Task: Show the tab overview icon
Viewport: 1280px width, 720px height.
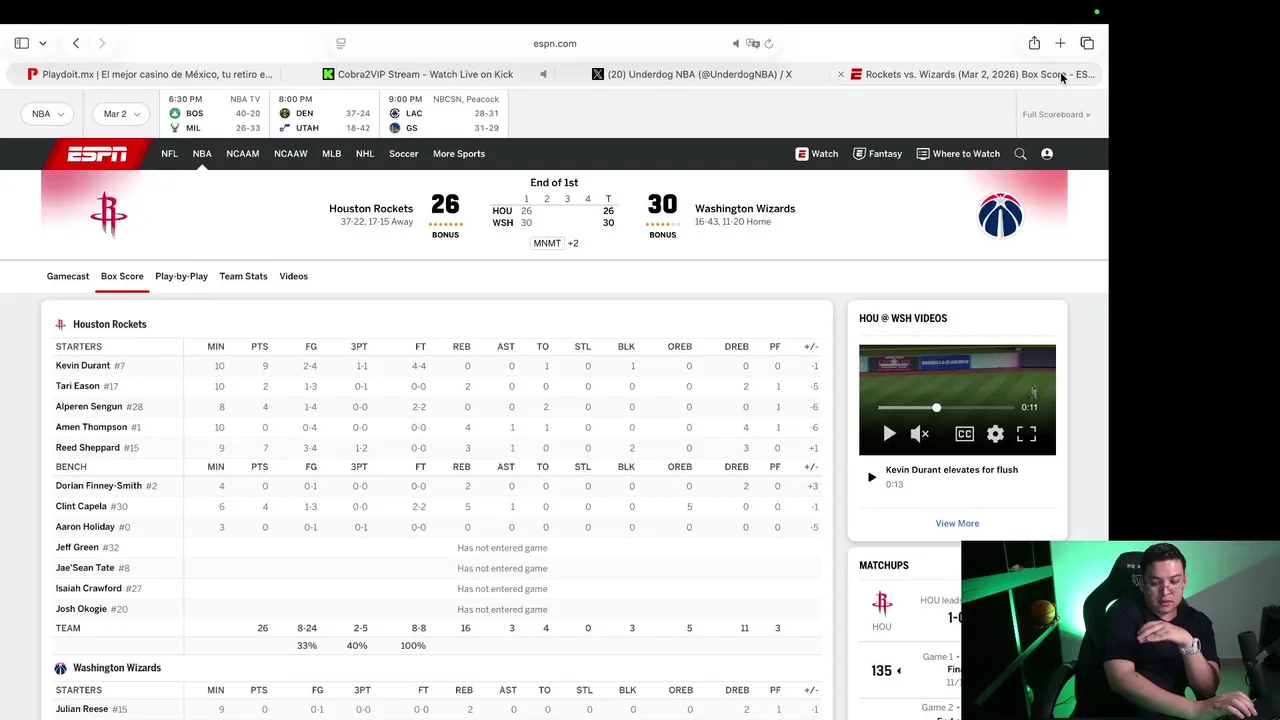Action: coord(1087,43)
